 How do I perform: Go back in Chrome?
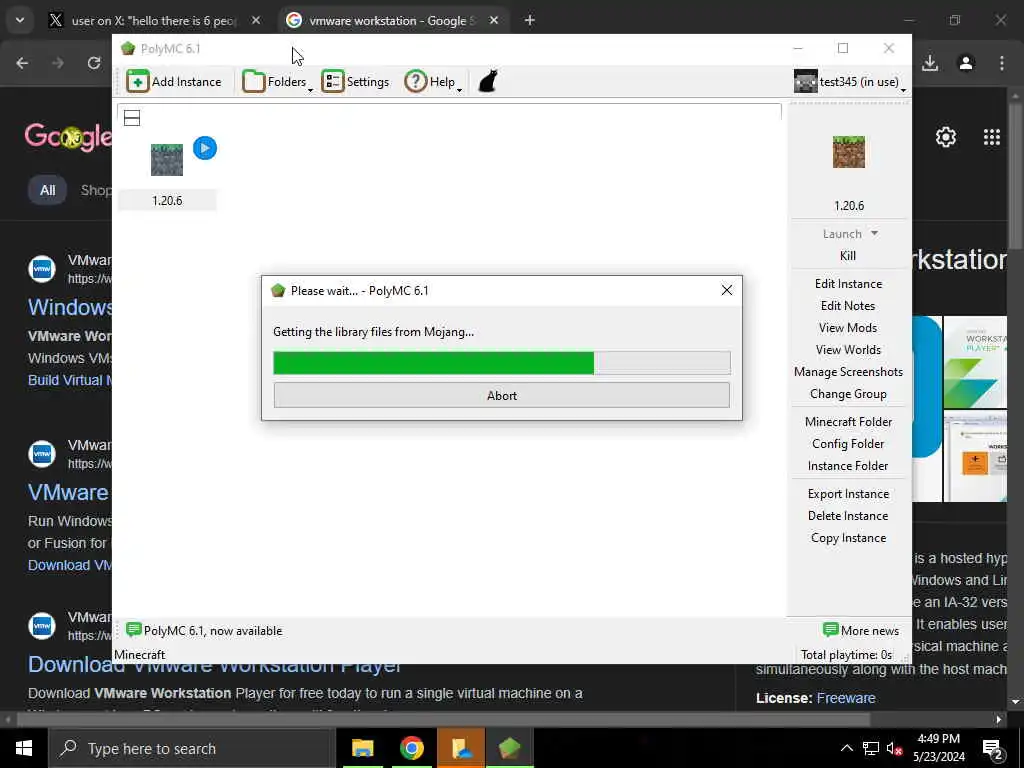[22, 63]
